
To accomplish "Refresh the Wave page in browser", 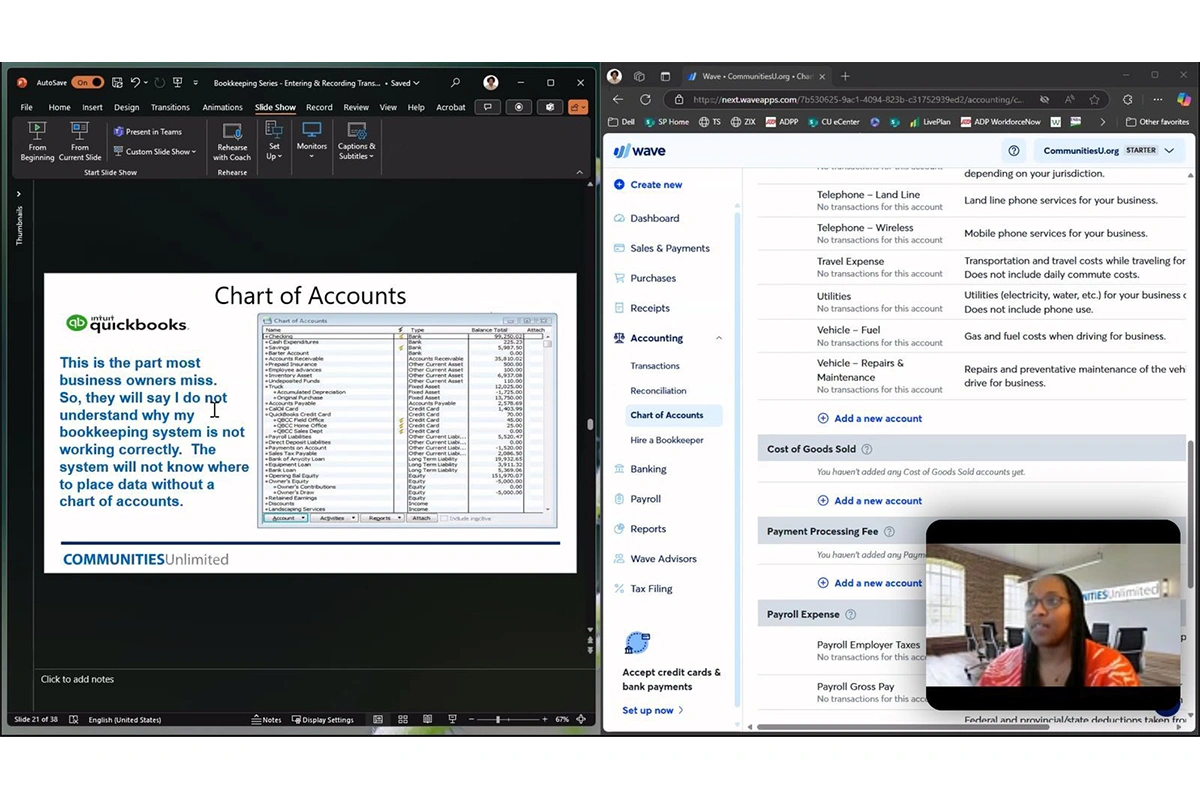I will (645, 100).
